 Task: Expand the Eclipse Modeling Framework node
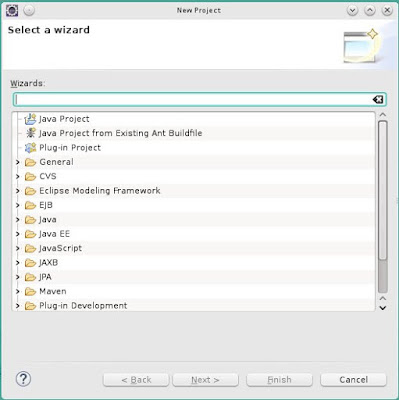click(18, 191)
